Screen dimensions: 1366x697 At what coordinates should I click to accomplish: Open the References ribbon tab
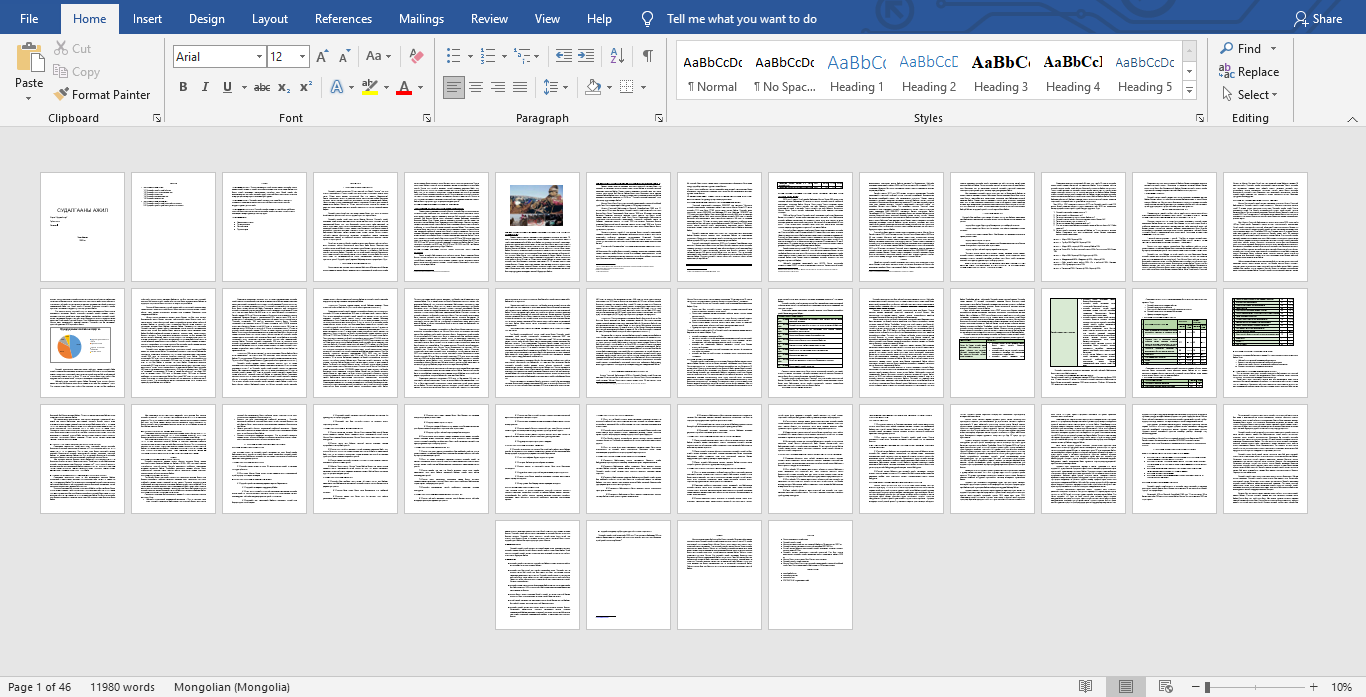click(344, 19)
